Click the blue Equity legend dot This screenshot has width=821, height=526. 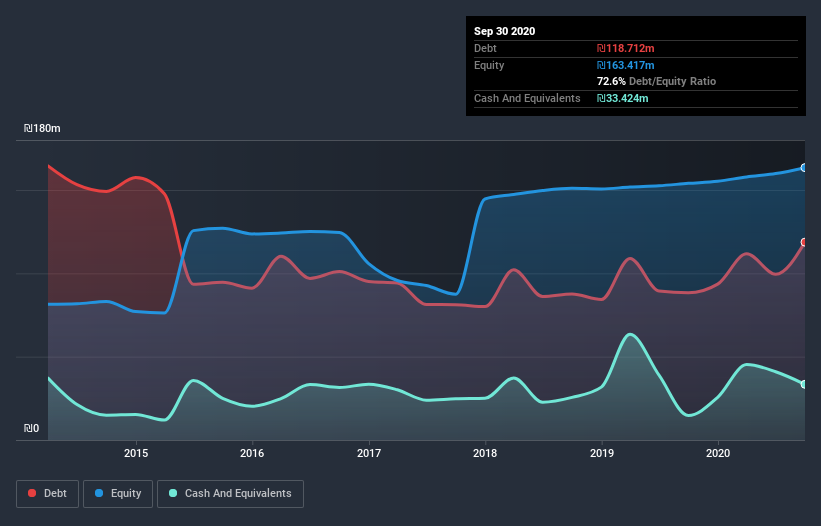click(99, 493)
